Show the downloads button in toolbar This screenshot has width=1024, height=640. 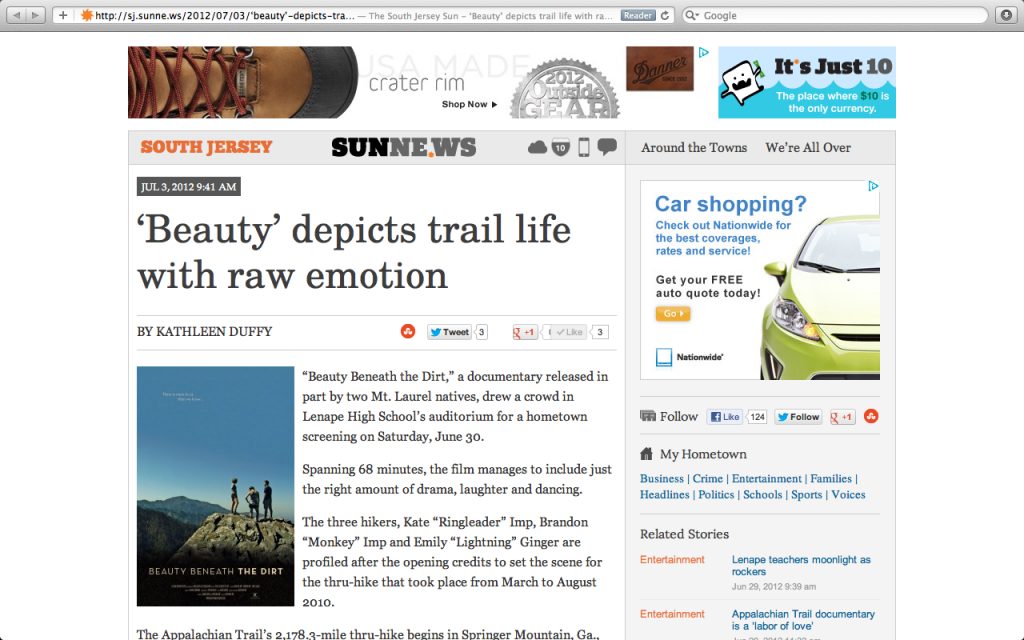1006,15
